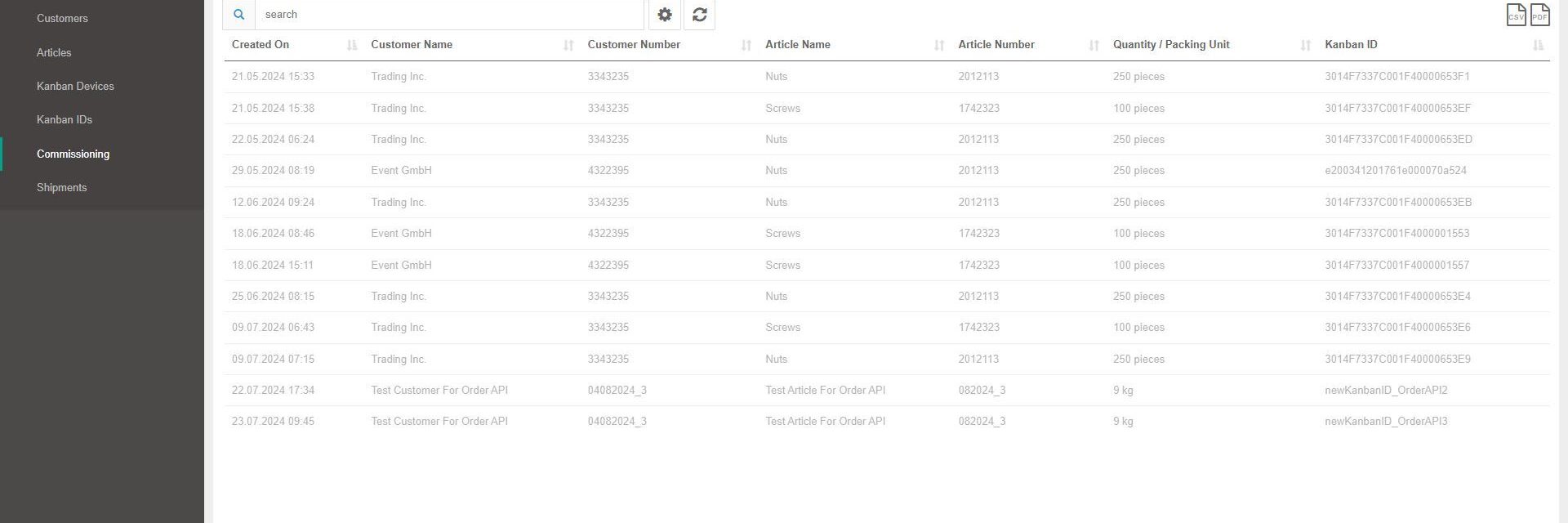Sort by Quantity / Packing Unit icon
Screen dimensions: 1568x523
pos(1305,45)
